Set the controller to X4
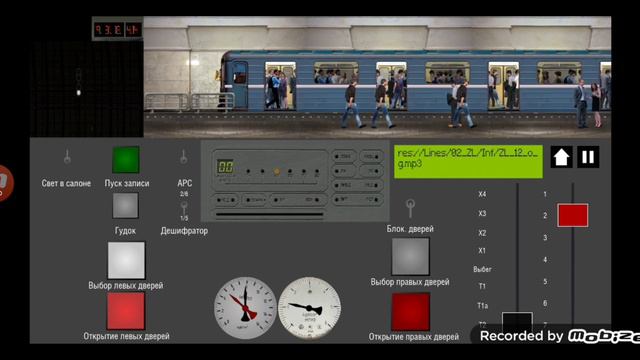The image size is (640, 360). click(x=482, y=194)
